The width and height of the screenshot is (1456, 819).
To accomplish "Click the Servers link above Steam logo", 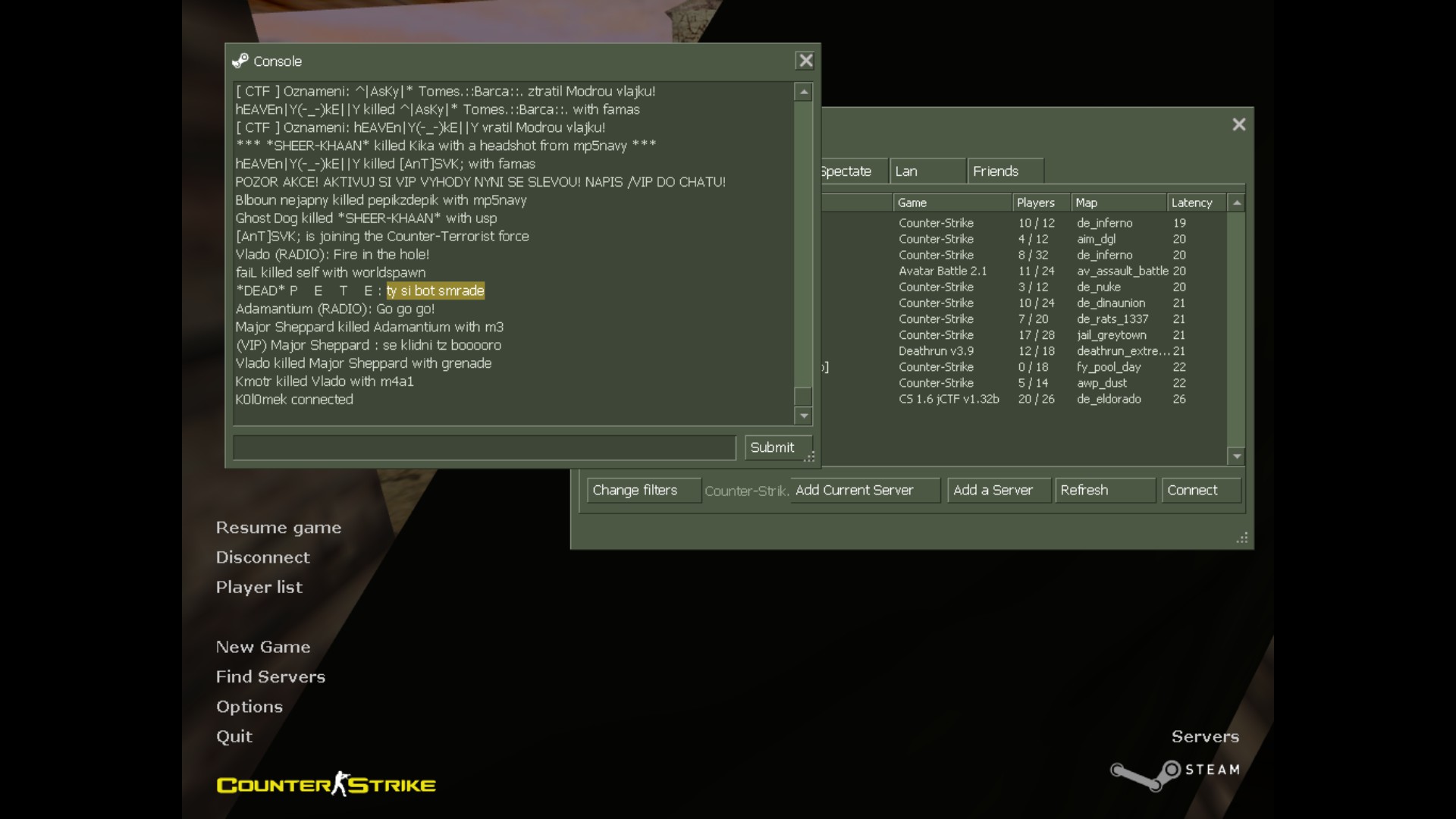I will point(1205,736).
